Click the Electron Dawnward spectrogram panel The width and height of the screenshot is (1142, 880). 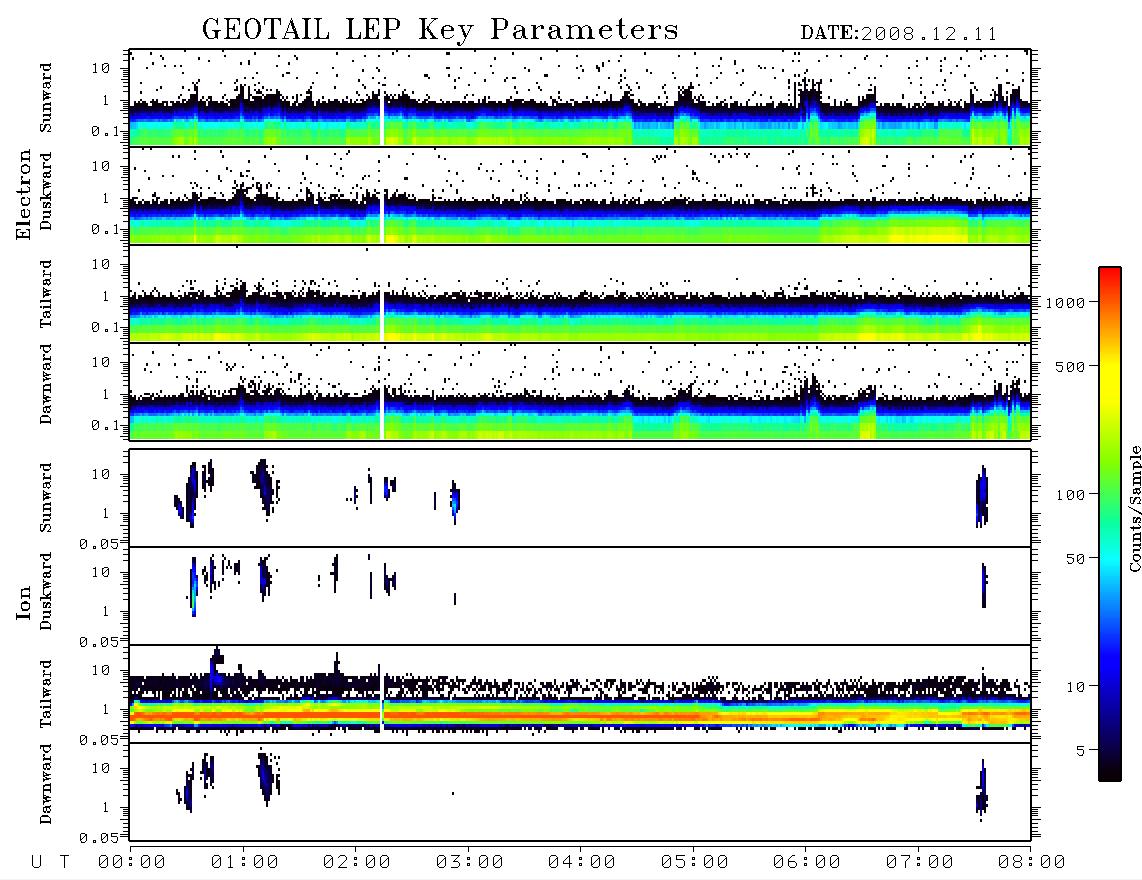[580, 392]
